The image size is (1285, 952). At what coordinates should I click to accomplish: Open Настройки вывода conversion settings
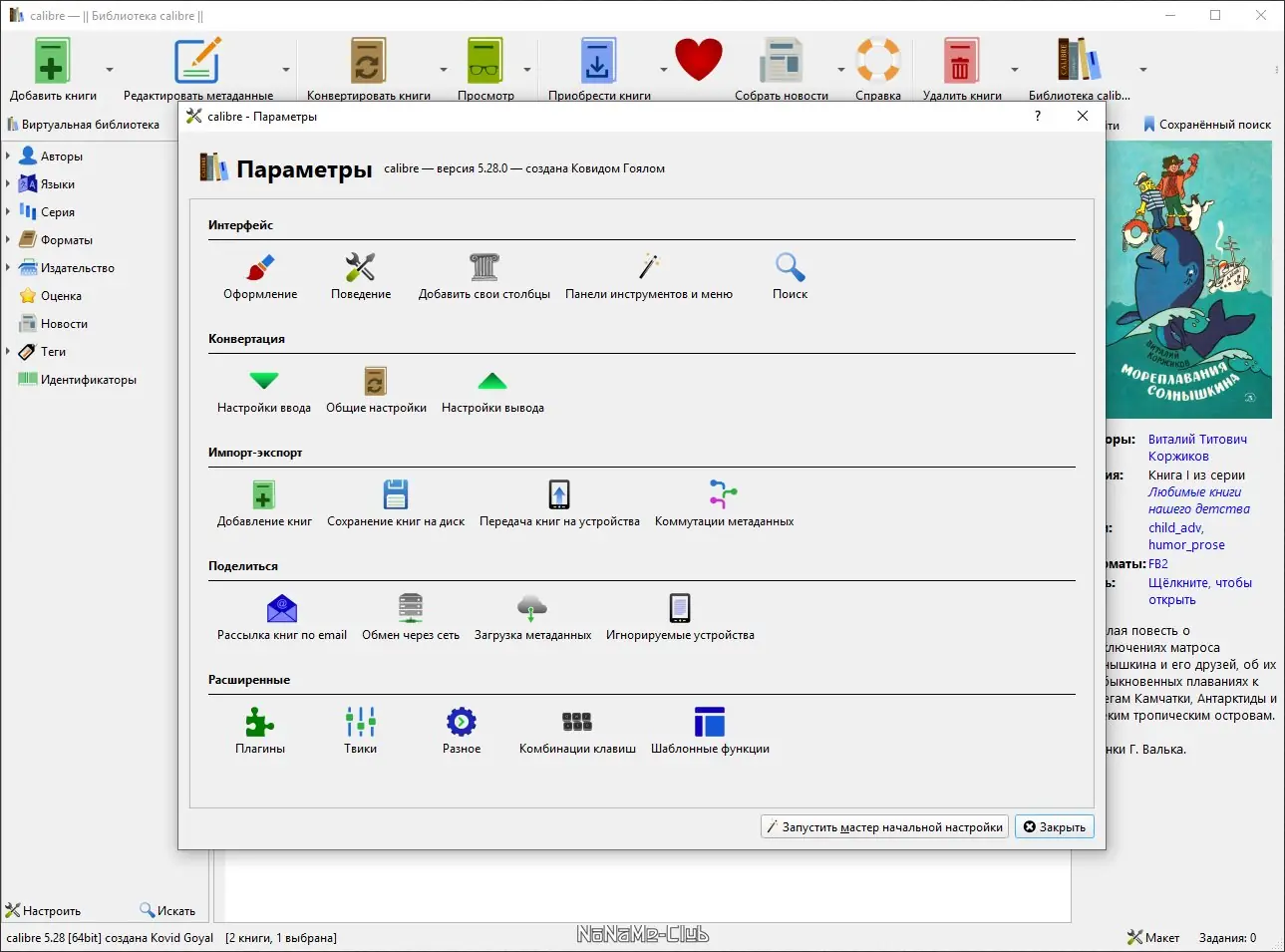[x=492, y=390]
